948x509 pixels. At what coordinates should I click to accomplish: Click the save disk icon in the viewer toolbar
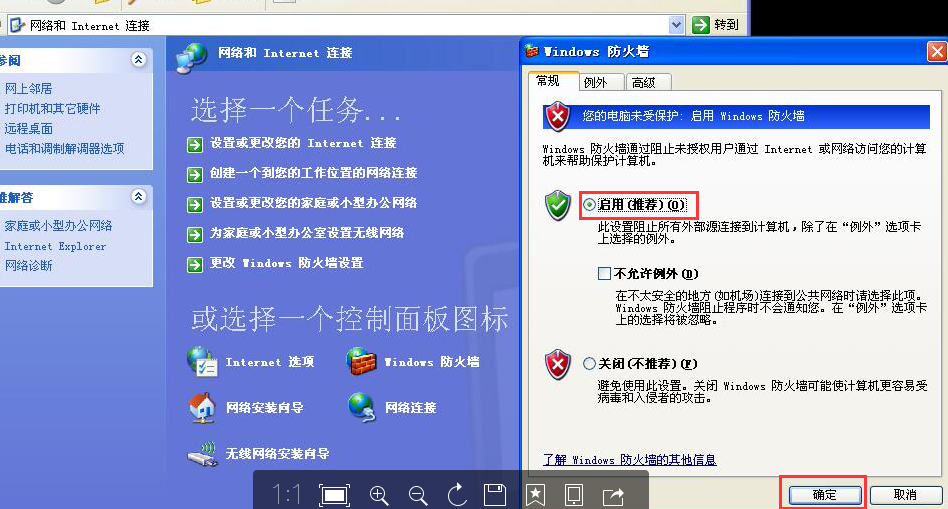[495, 495]
